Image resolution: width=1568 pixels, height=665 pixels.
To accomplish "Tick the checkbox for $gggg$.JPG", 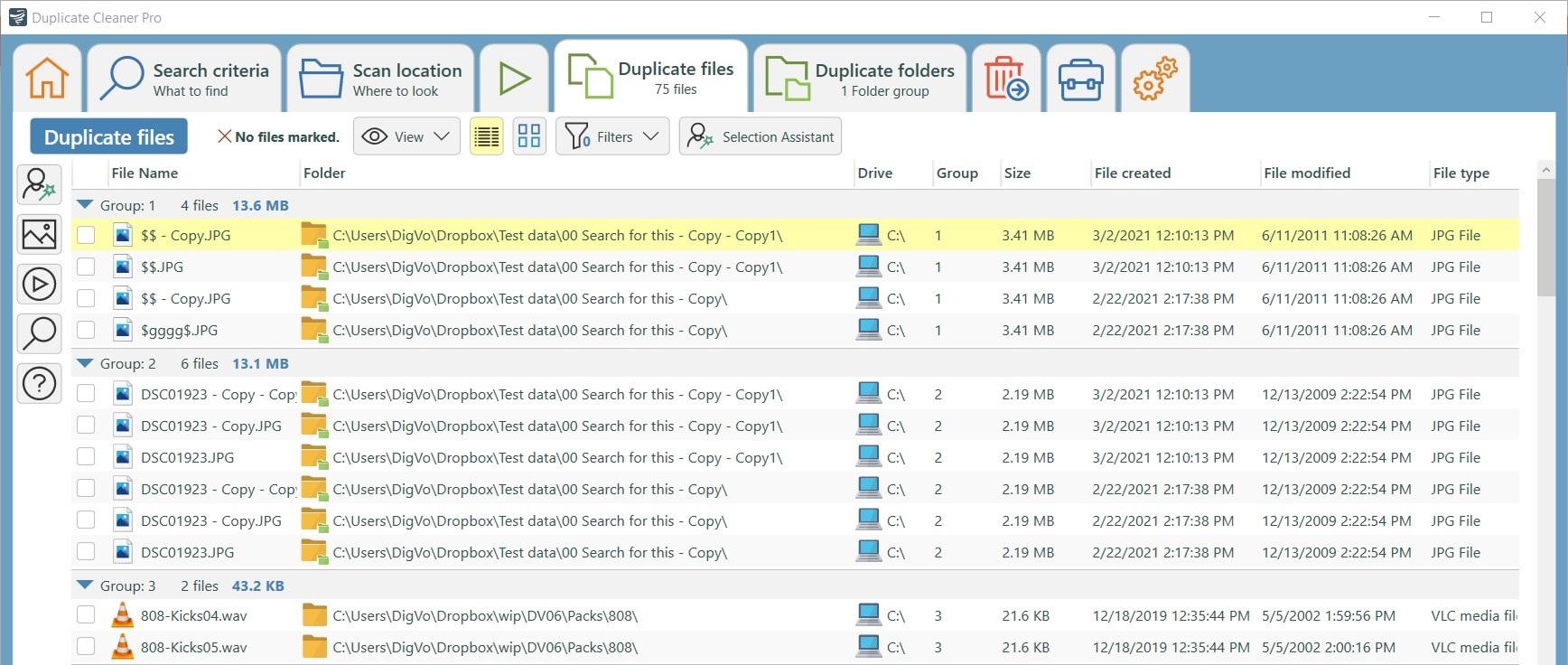I will pyautogui.click(x=86, y=330).
